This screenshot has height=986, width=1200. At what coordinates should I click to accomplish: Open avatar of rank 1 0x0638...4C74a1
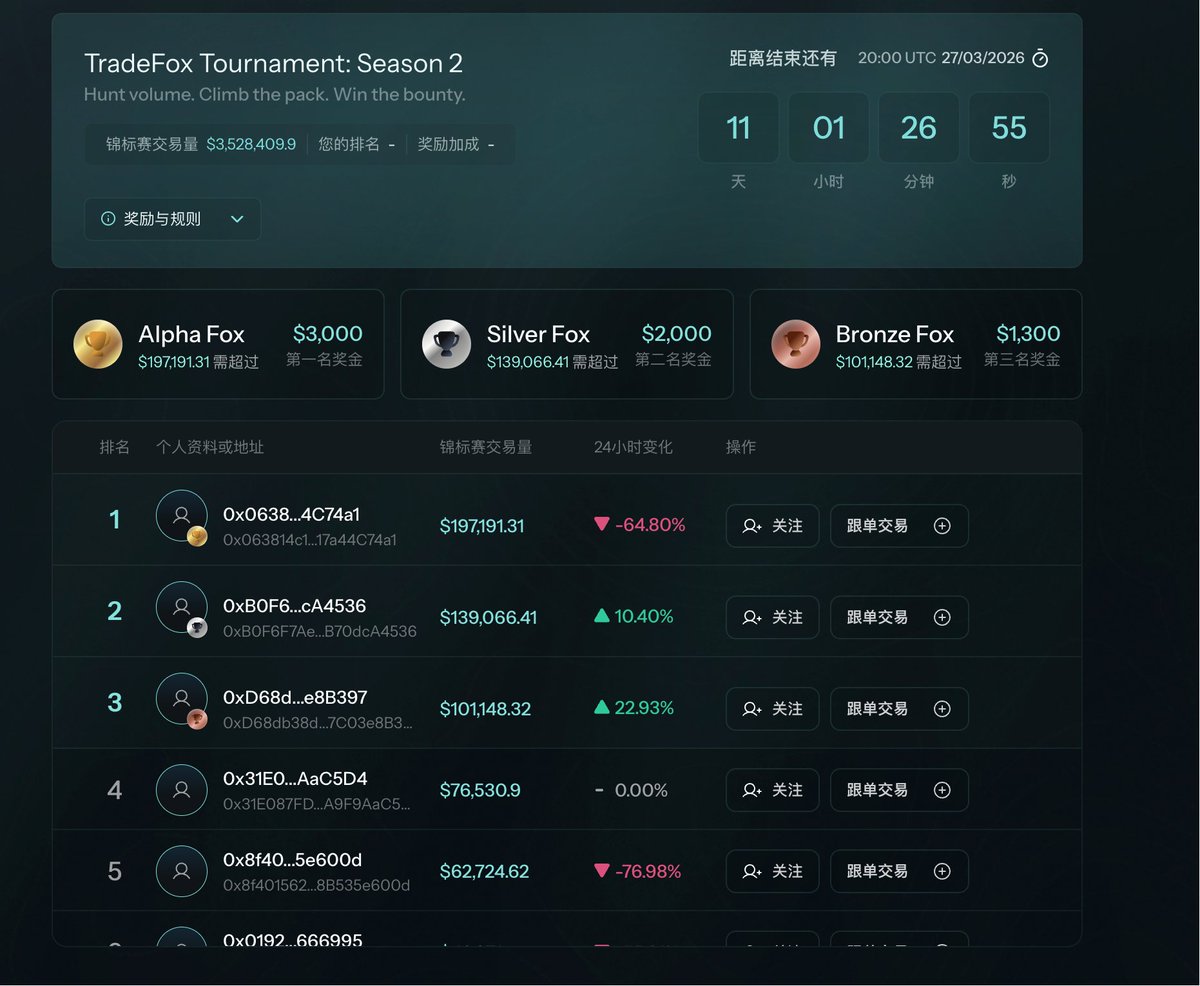tap(182, 516)
